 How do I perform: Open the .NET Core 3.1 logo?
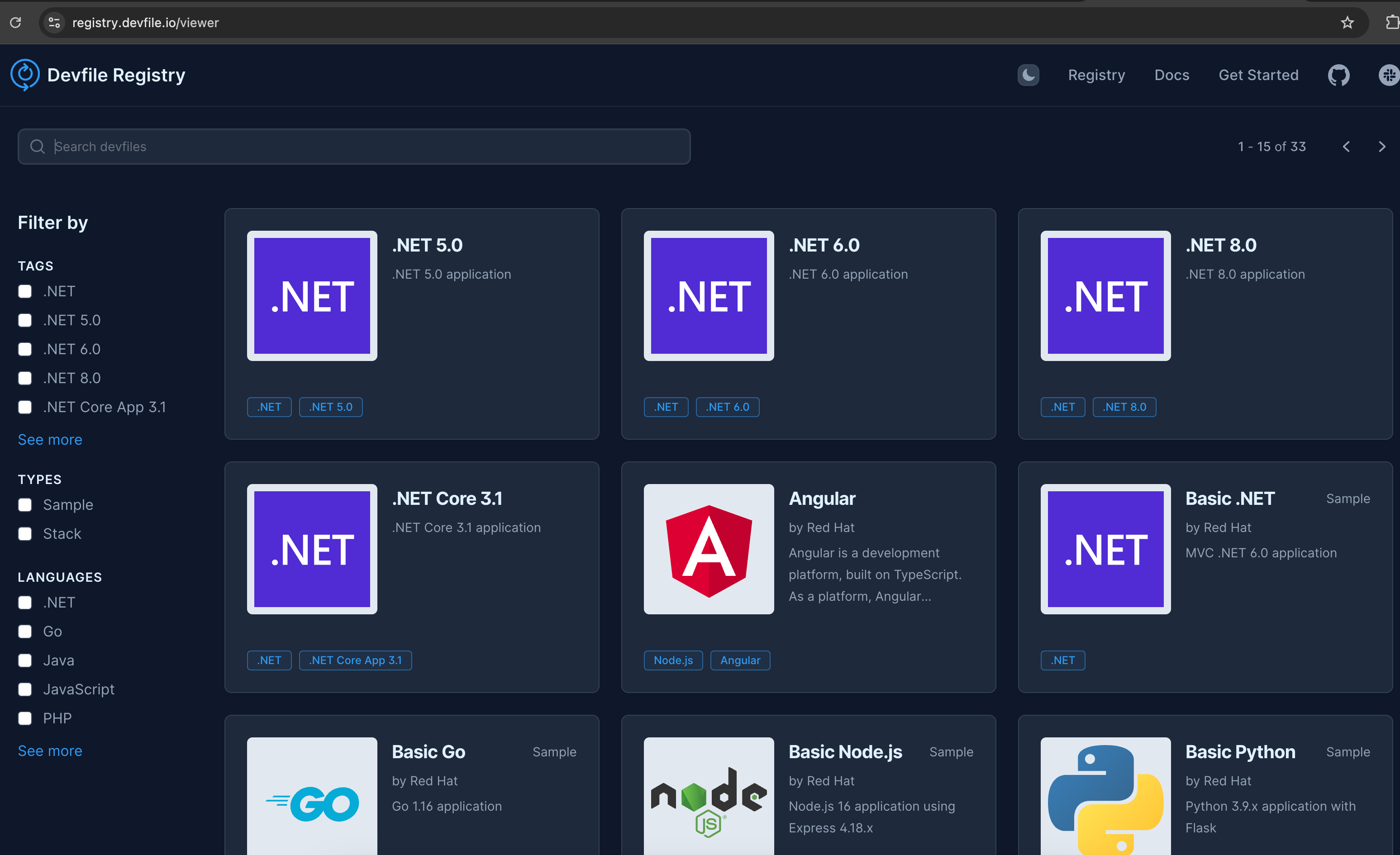(312, 549)
